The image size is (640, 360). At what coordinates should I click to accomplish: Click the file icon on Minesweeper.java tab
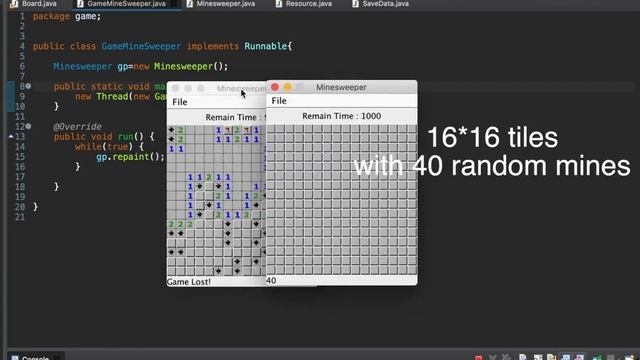tap(189, 4)
